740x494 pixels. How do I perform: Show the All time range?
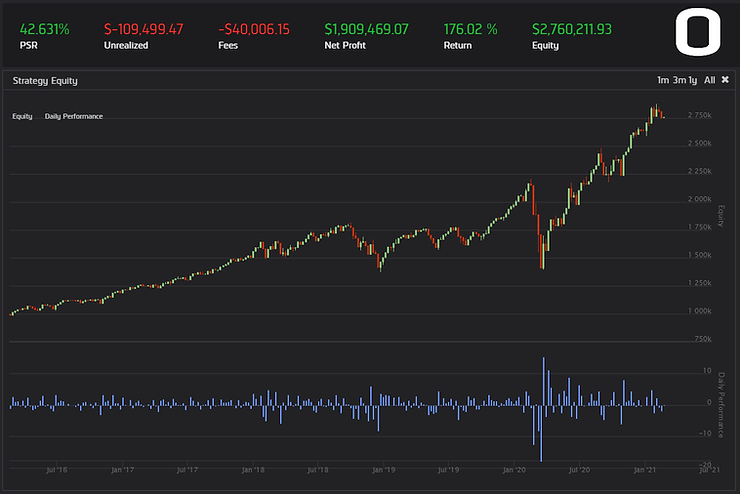point(709,80)
